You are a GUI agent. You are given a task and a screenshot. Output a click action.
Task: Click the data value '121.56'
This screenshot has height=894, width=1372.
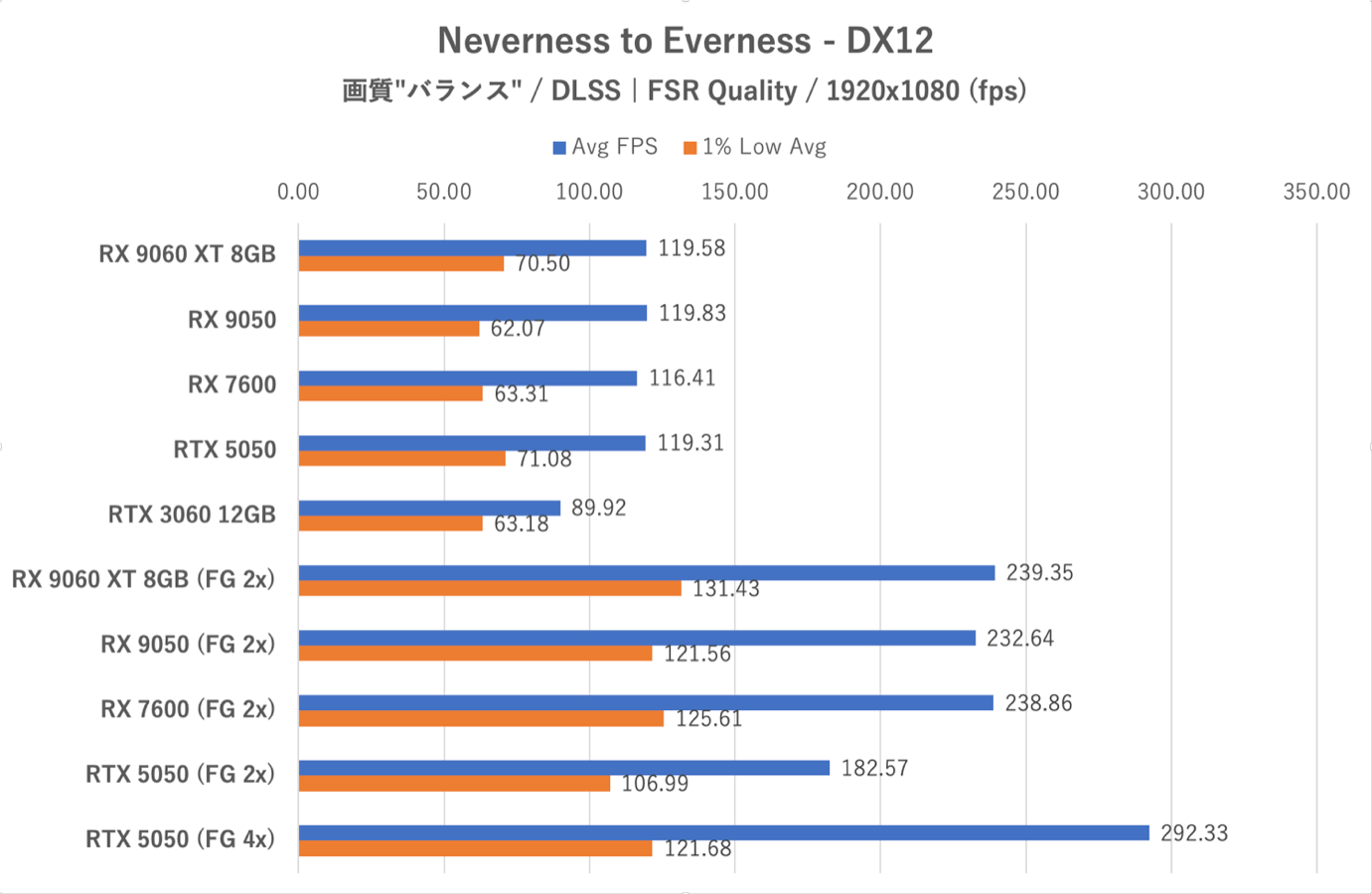(697, 654)
